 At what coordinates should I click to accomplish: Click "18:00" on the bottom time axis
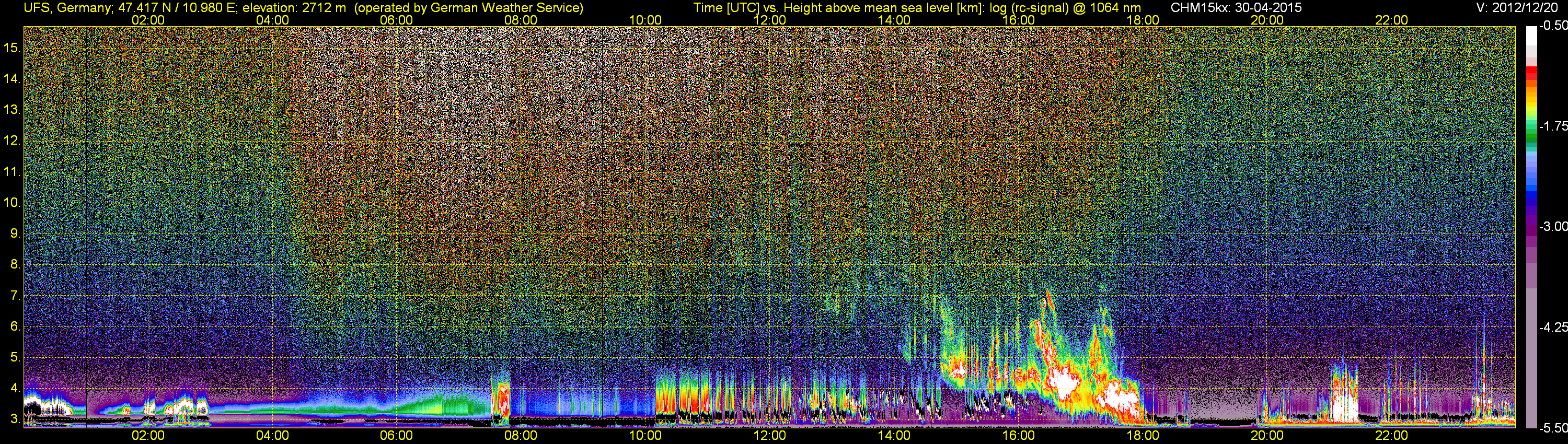(x=1143, y=436)
